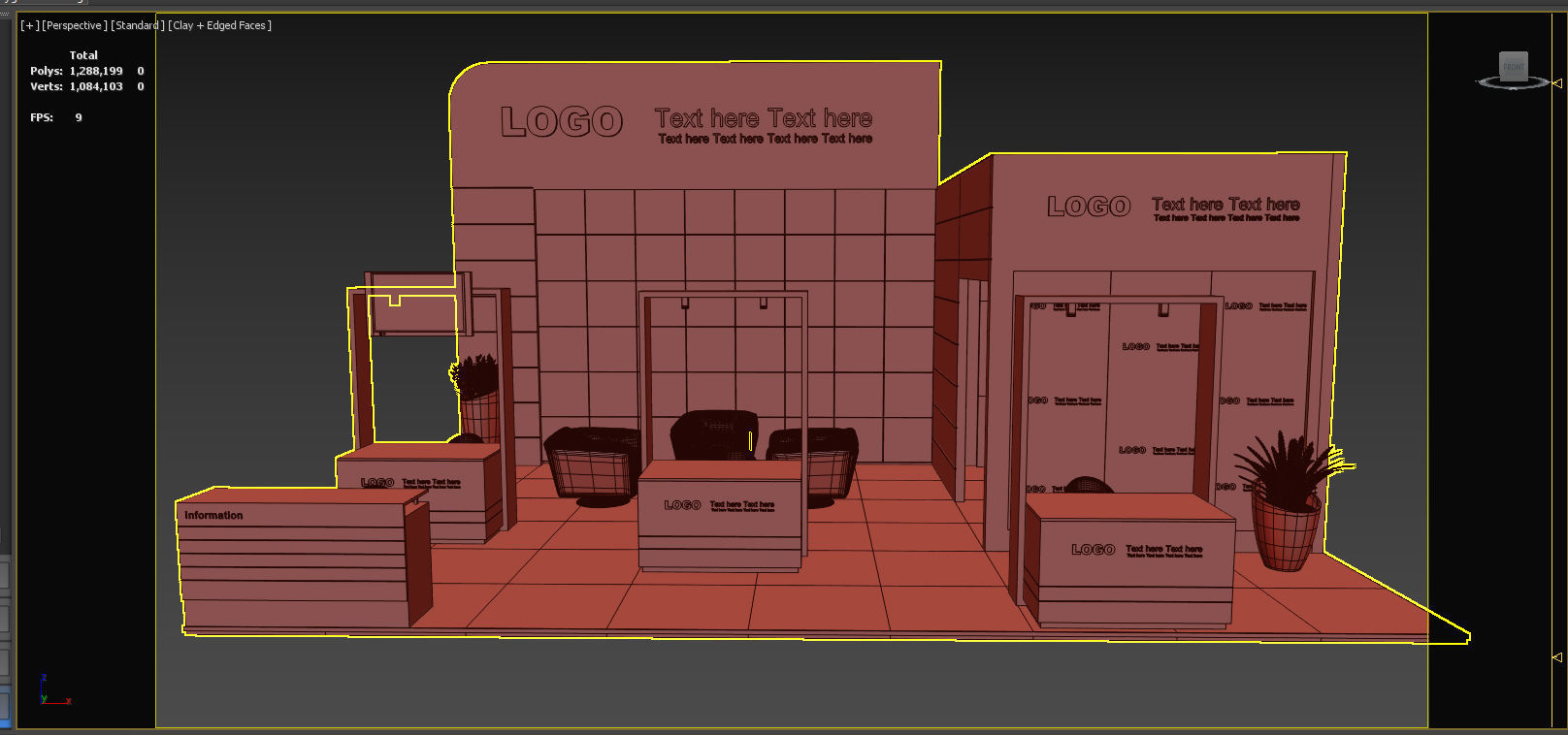Screen dimensions: 1568x735
Task: Select the small plant behind left doorway
Action: 477,398
